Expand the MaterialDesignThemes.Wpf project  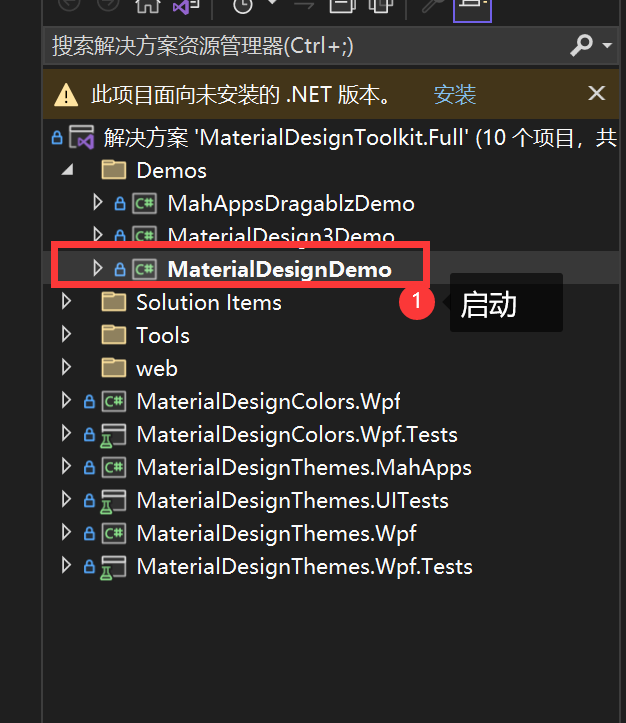[66, 533]
